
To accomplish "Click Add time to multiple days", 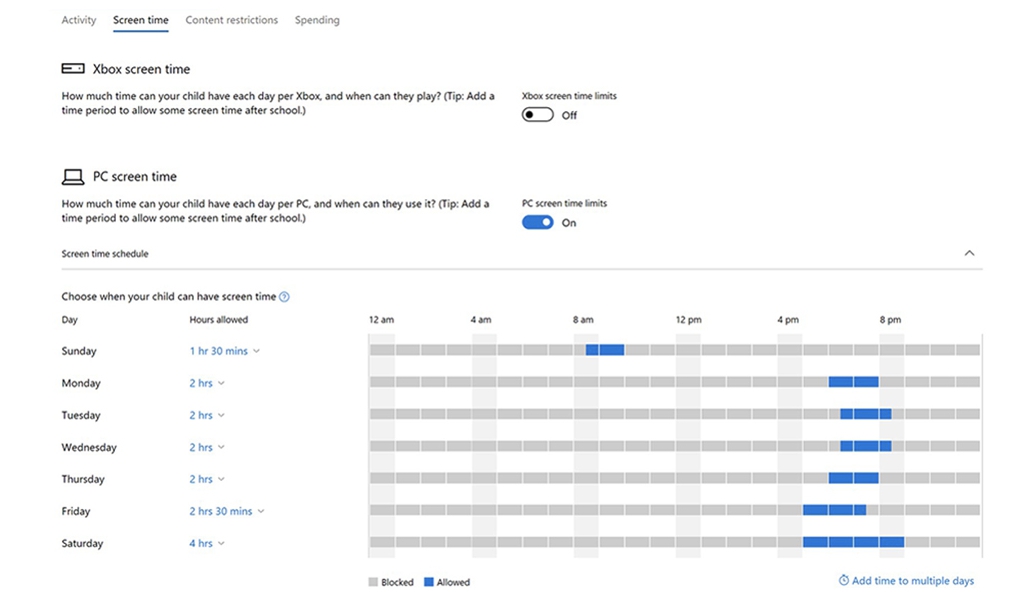I will [x=906, y=580].
